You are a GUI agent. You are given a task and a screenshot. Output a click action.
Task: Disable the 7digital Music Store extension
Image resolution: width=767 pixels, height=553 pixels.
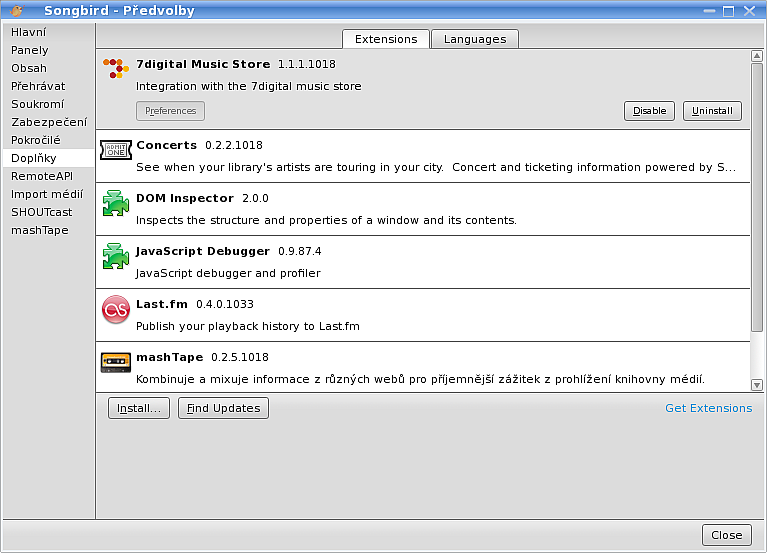point(649,111)
